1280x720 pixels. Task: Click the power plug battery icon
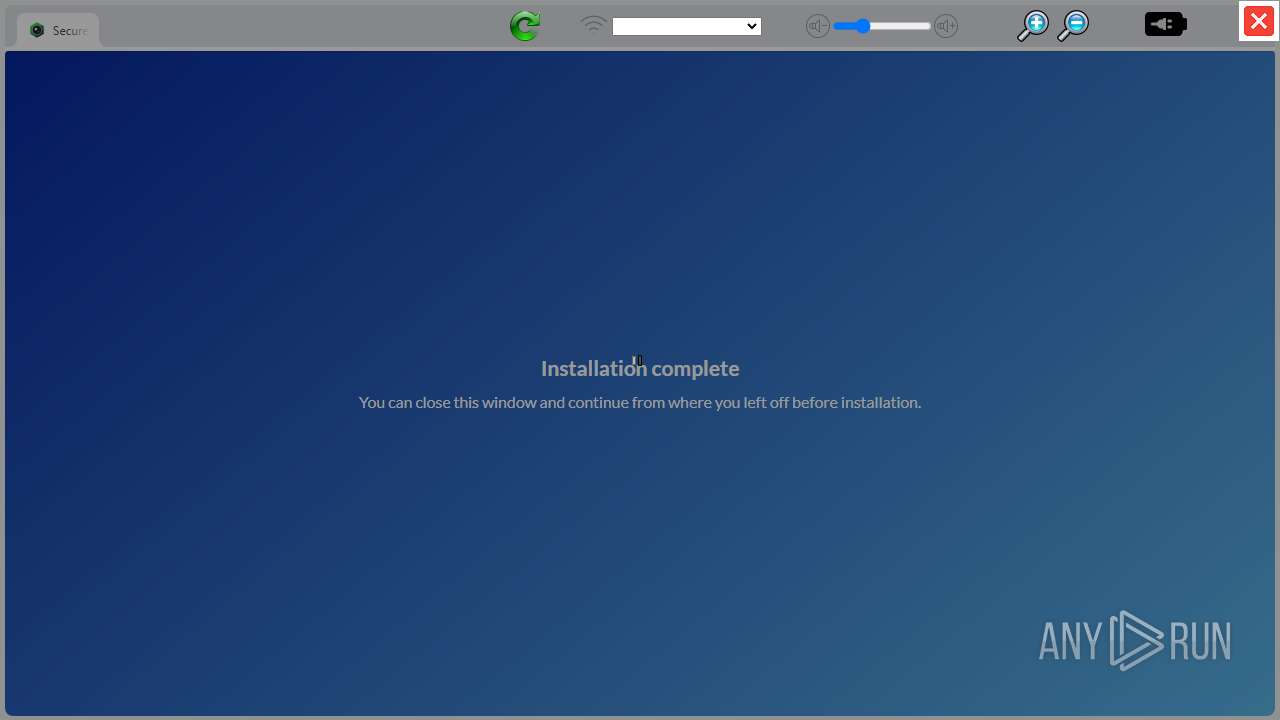click(x=1166, y=24)
